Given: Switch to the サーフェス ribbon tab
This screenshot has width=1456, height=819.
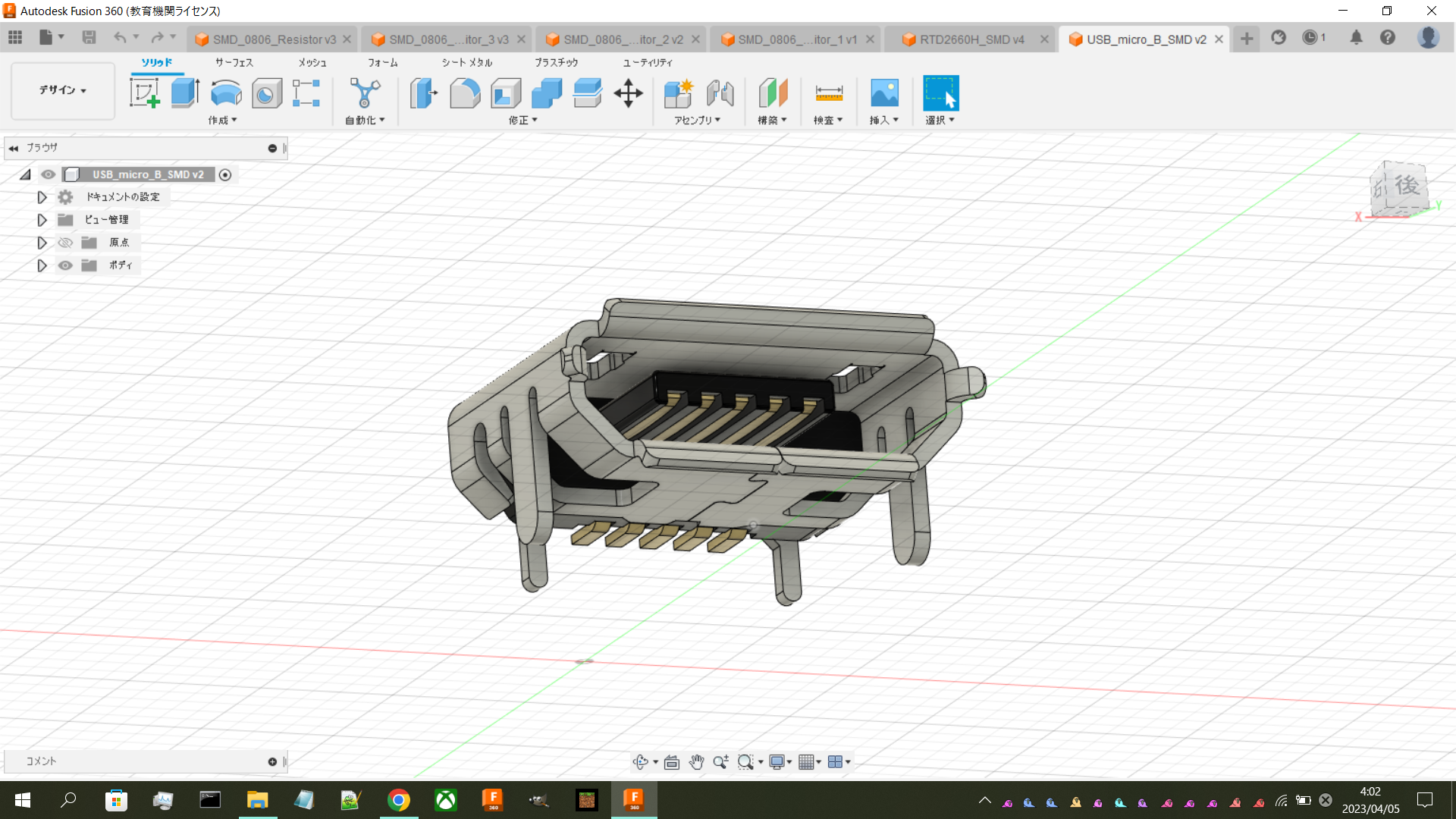Looking at the screenshot, I should 234,62.
